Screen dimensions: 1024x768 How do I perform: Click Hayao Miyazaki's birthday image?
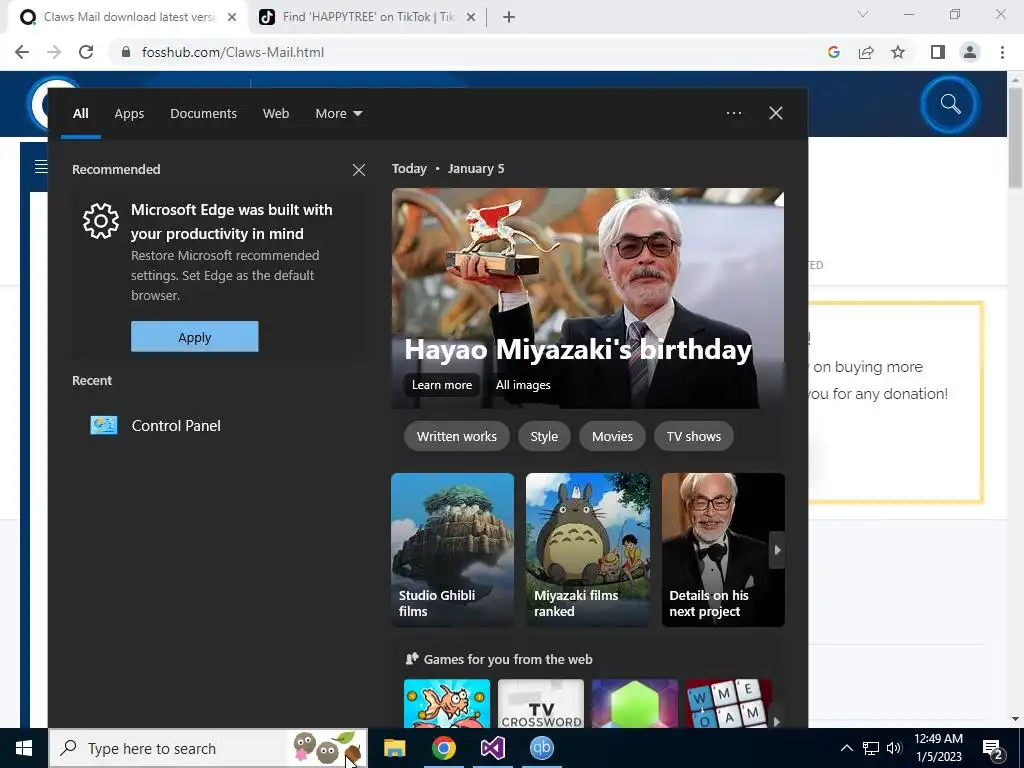click(x=588, y=298)
